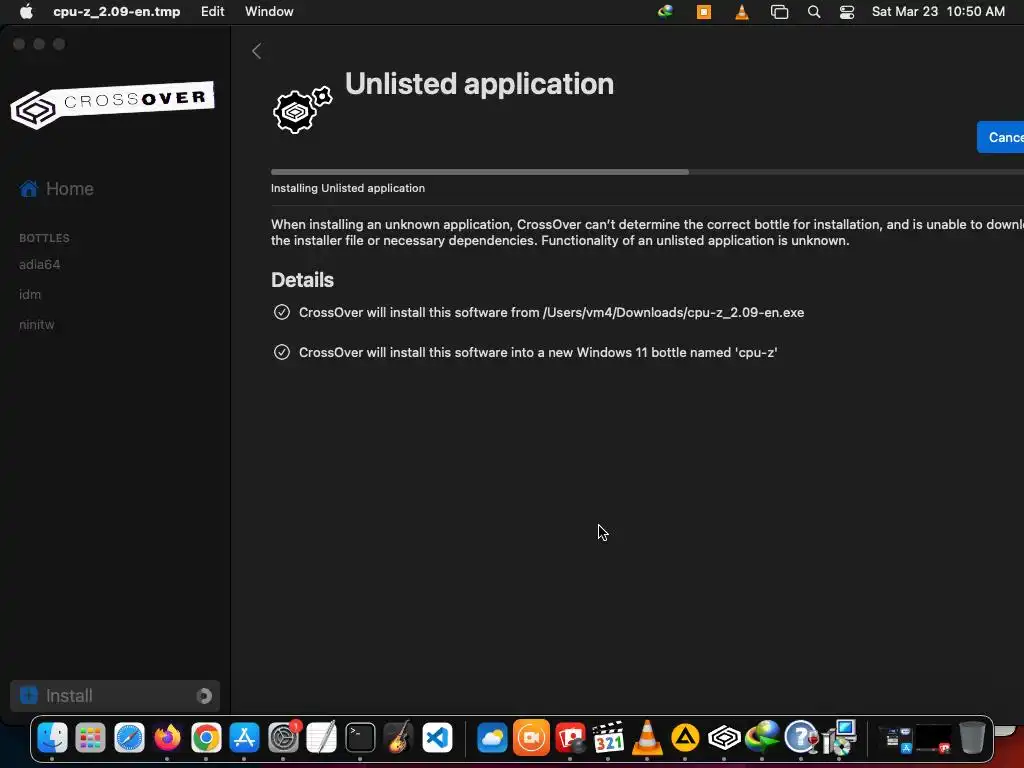Screen dimensions: 1024x768
Task: Click the VLC cone icon in the menu bar
Action: point(742,12)
